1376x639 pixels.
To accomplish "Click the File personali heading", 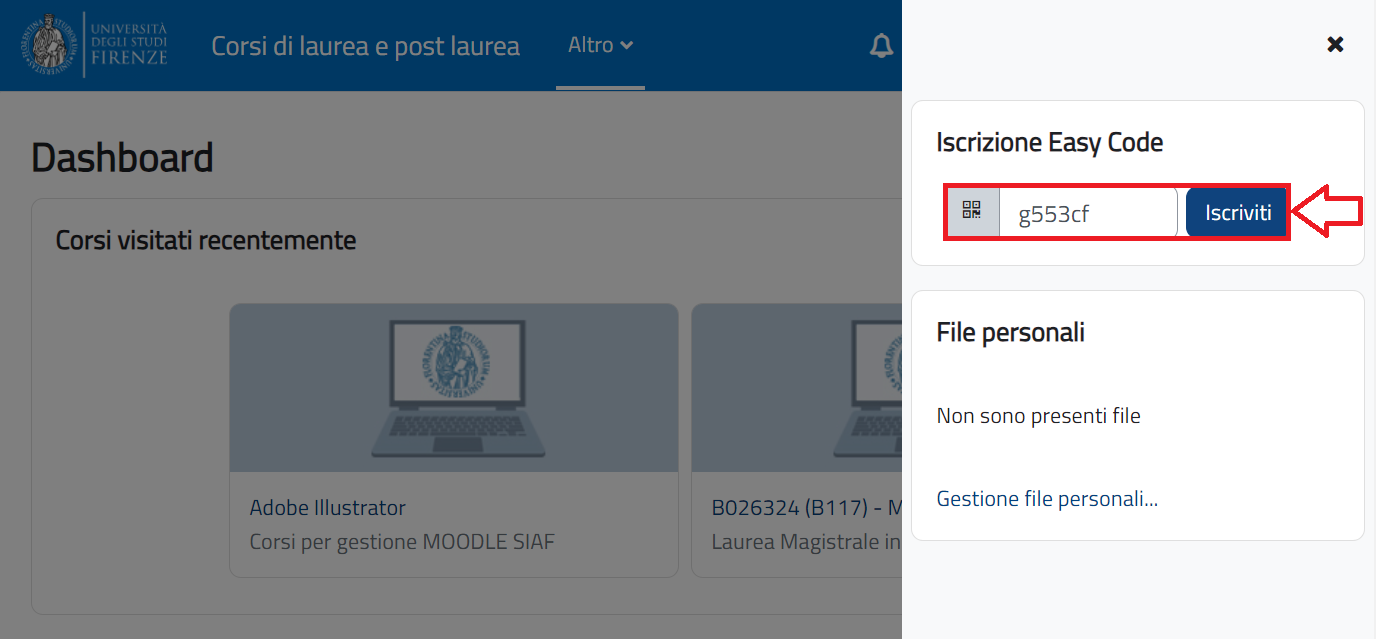I will point(1010,332).
